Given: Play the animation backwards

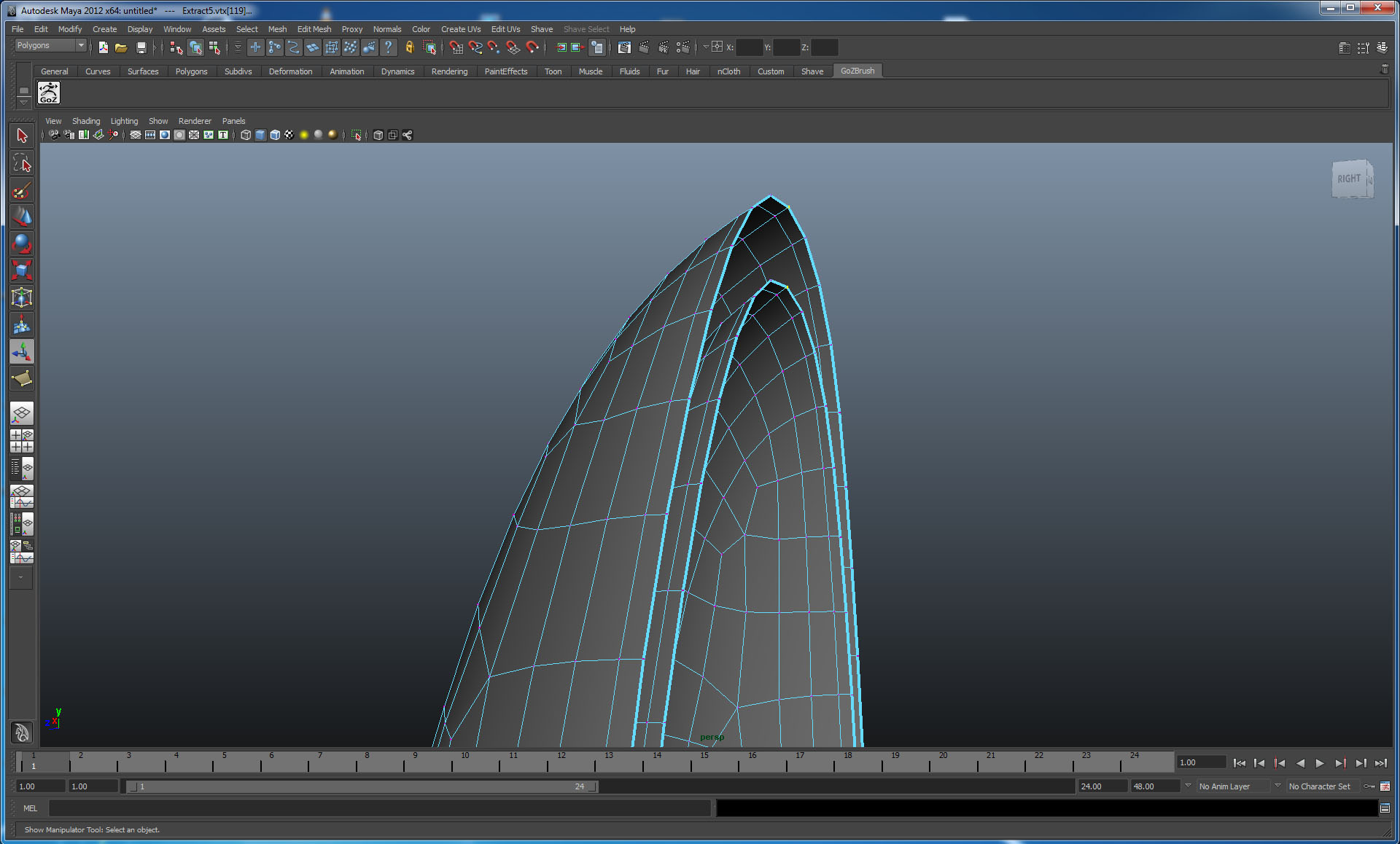Looking at the screenshot, I should click(1299, 763).
